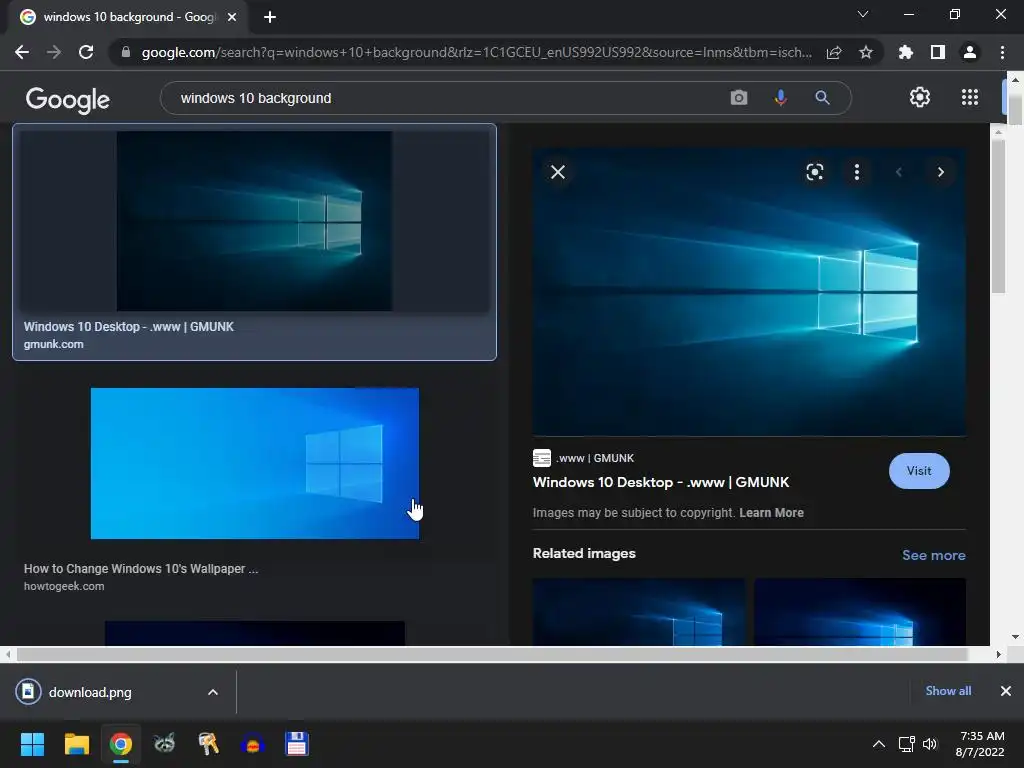1024x768 pixels.
Task: Click the Chrome taskbar icon
Action: [x=121, y=744]
